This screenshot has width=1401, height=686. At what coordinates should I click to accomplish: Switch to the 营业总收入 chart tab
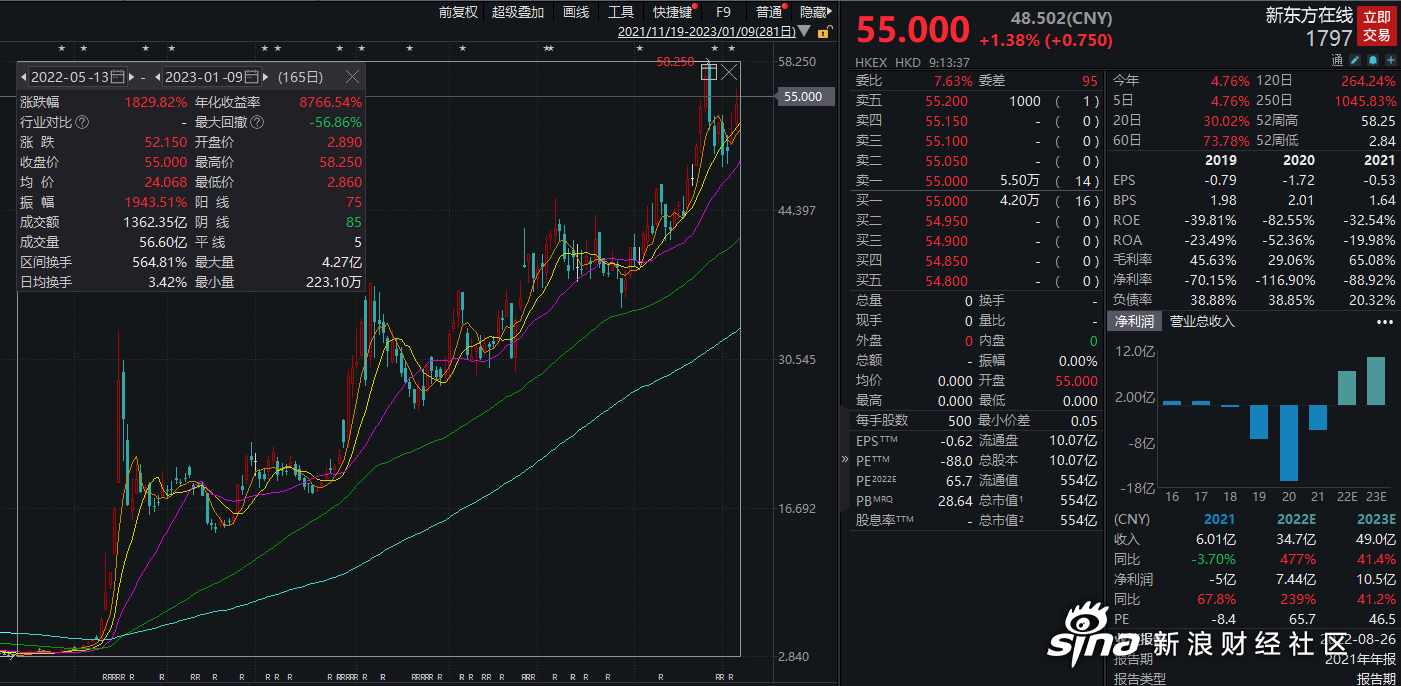pyautogui.click(x=1203, y=322)
